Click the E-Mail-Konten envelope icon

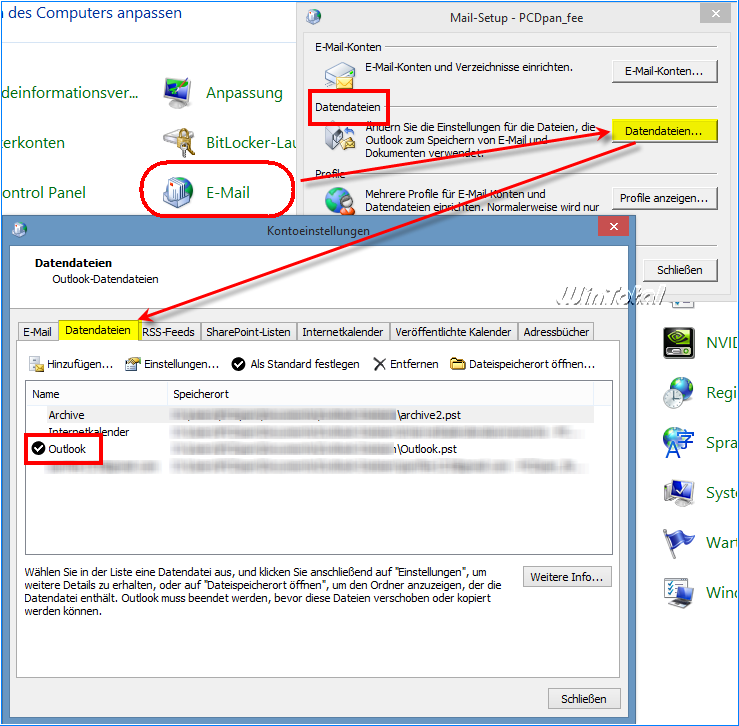click(x=339, y=75)
